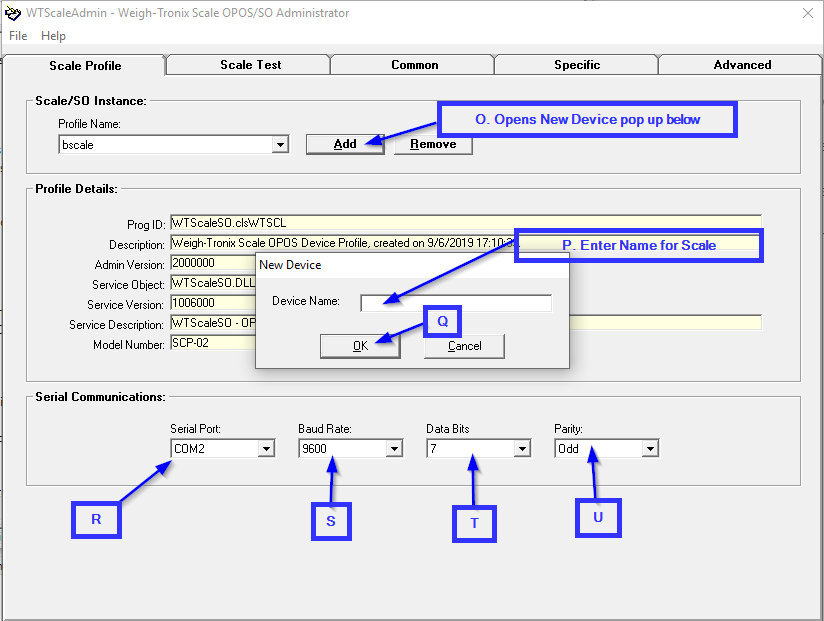
Task: Expand the Serial Port dropdown arrow
Action: [x=266, y=449]
